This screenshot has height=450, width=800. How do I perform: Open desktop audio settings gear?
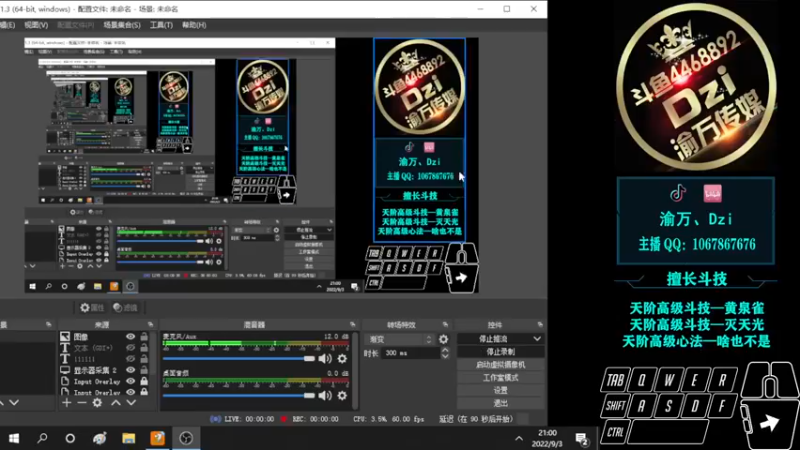342,395
